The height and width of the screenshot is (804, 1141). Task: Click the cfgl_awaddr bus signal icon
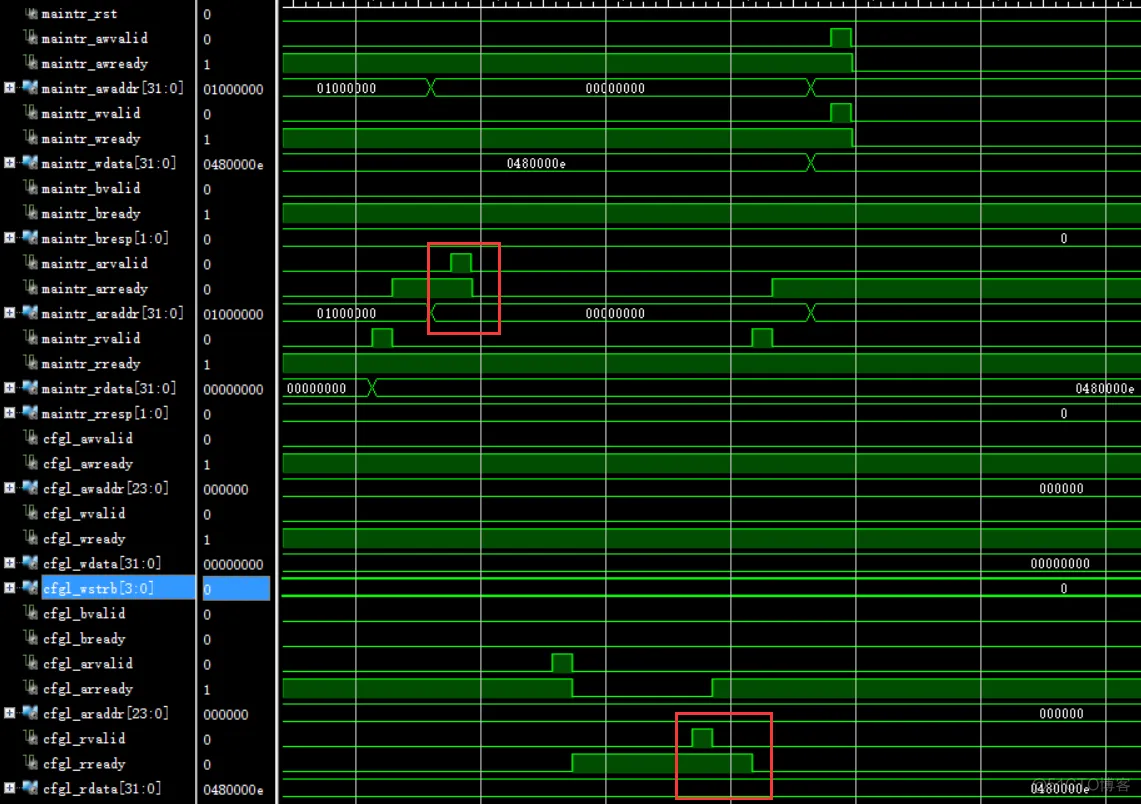tap(30, 488)
